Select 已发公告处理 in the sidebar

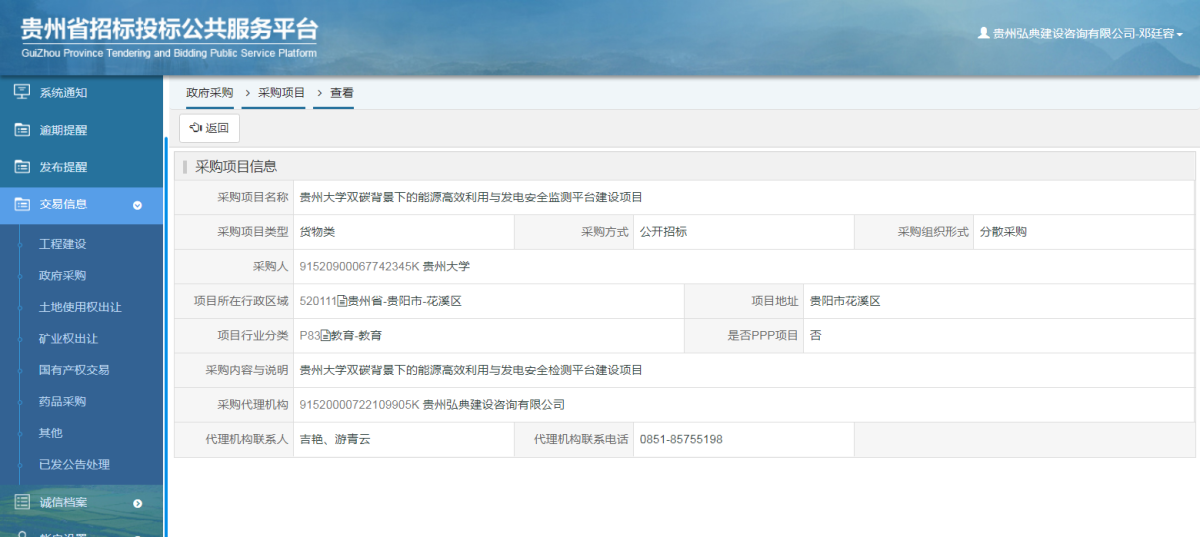tap(74, 464)
